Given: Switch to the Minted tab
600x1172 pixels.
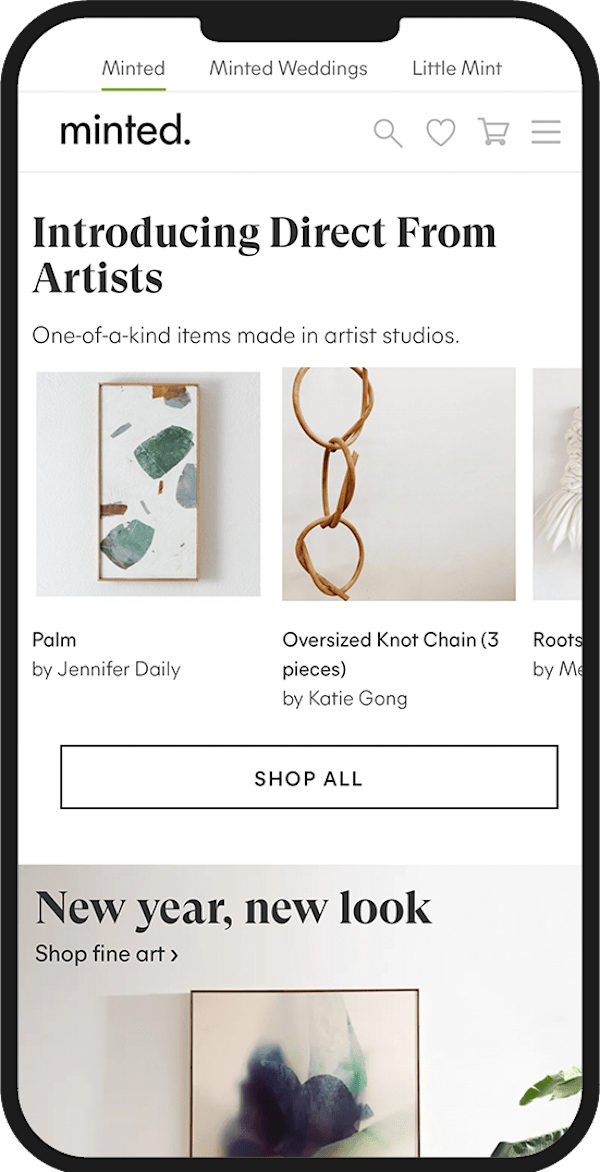Looking at the screenshot, I should click(133, 69).
